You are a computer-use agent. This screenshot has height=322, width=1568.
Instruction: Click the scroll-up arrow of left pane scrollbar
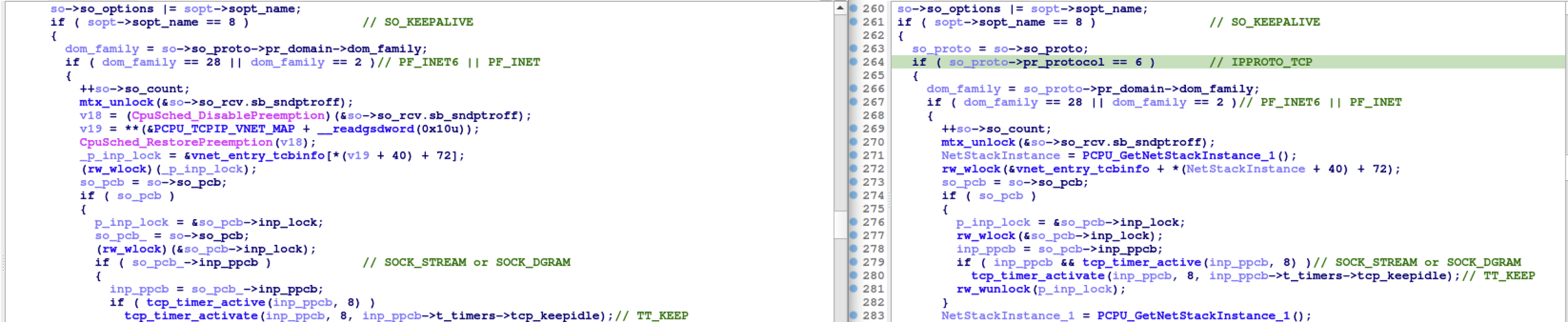840,8
